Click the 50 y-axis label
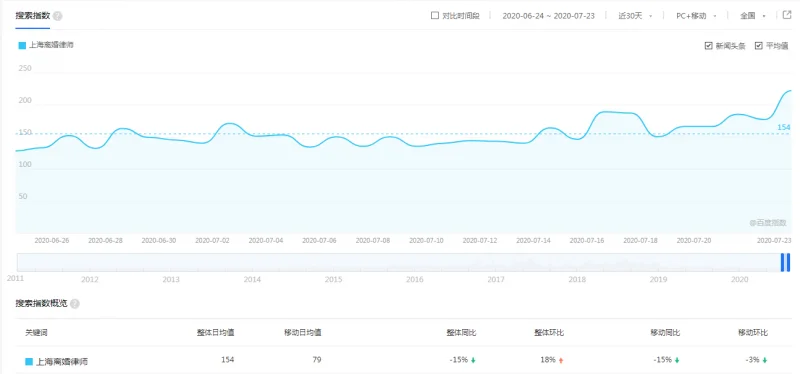Viewport: 800px width, 374px height. click(22, 196)
